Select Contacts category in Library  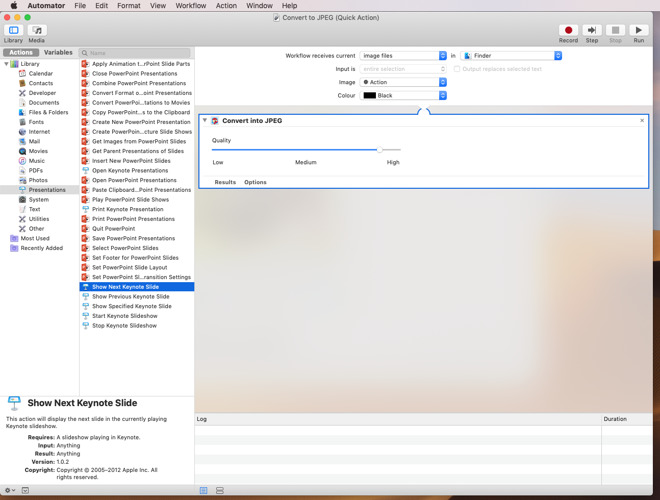pyautogui.click(x=40, y=83)
